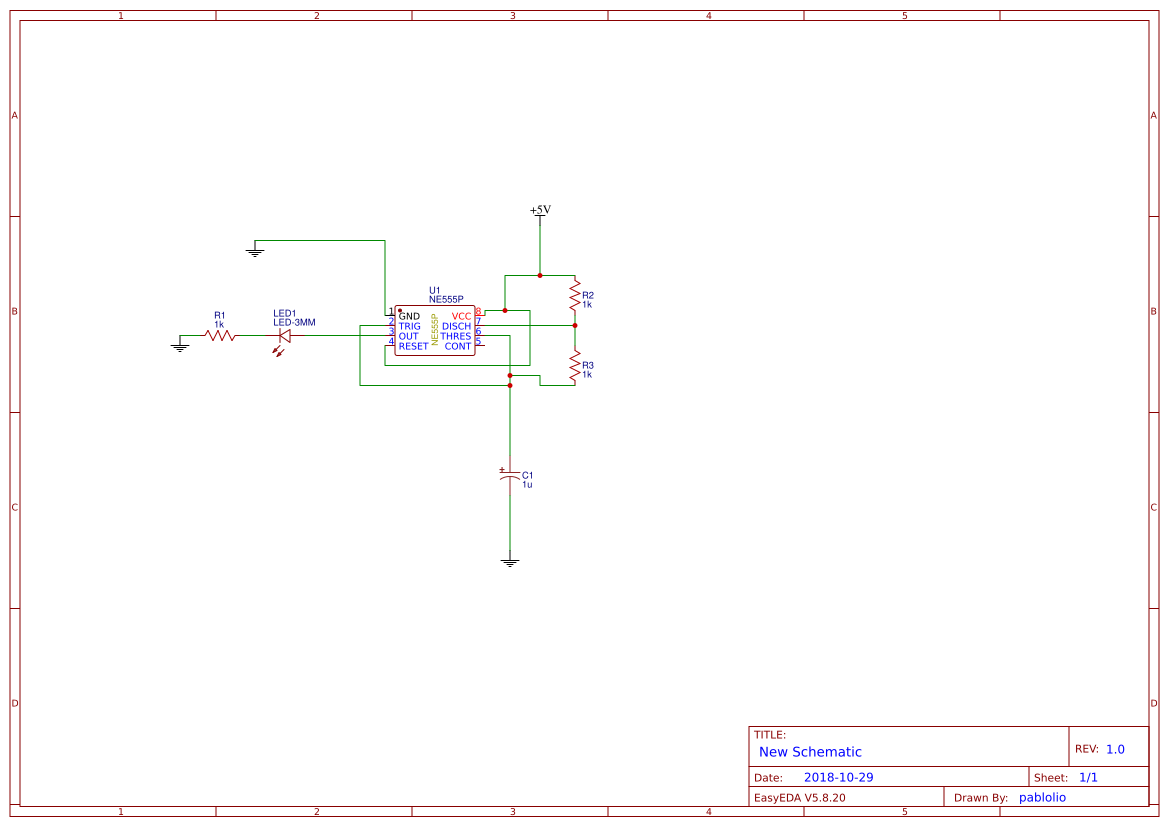Select the U1 reference designator text
This screenshot has height=827, width=1169.
(434, 289)
